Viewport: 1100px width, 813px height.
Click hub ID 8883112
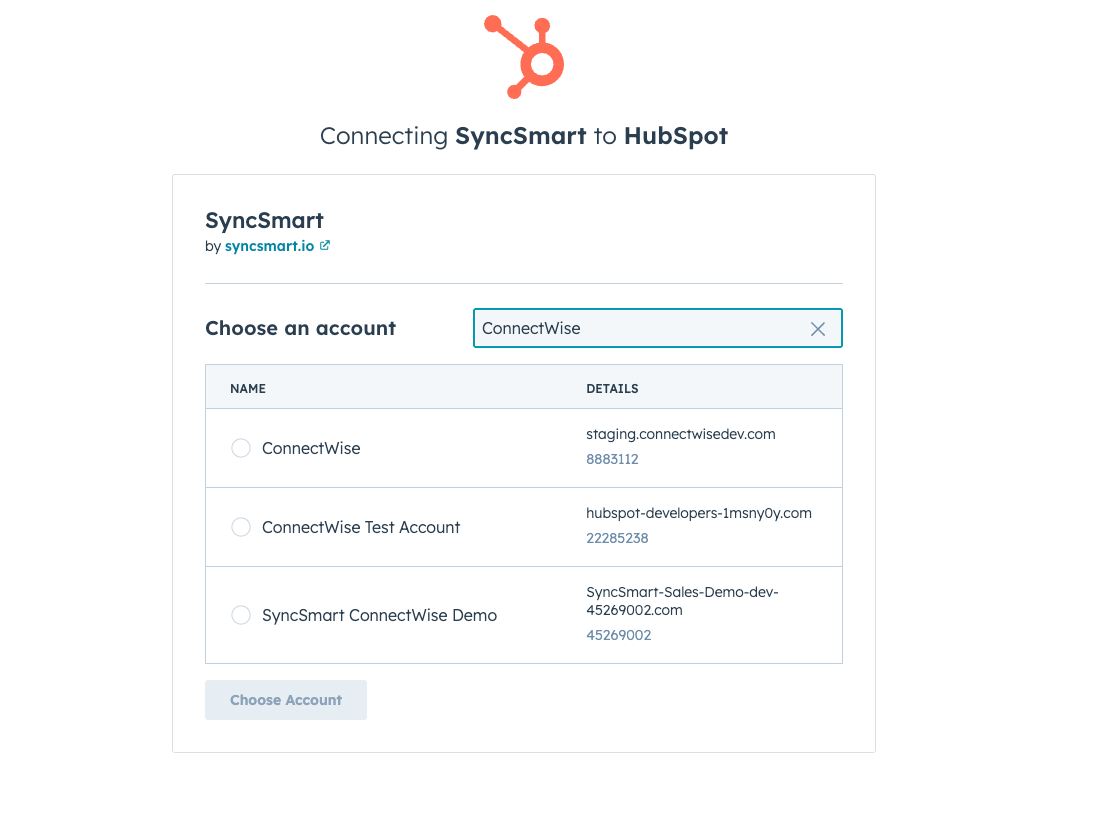[612, 459]
